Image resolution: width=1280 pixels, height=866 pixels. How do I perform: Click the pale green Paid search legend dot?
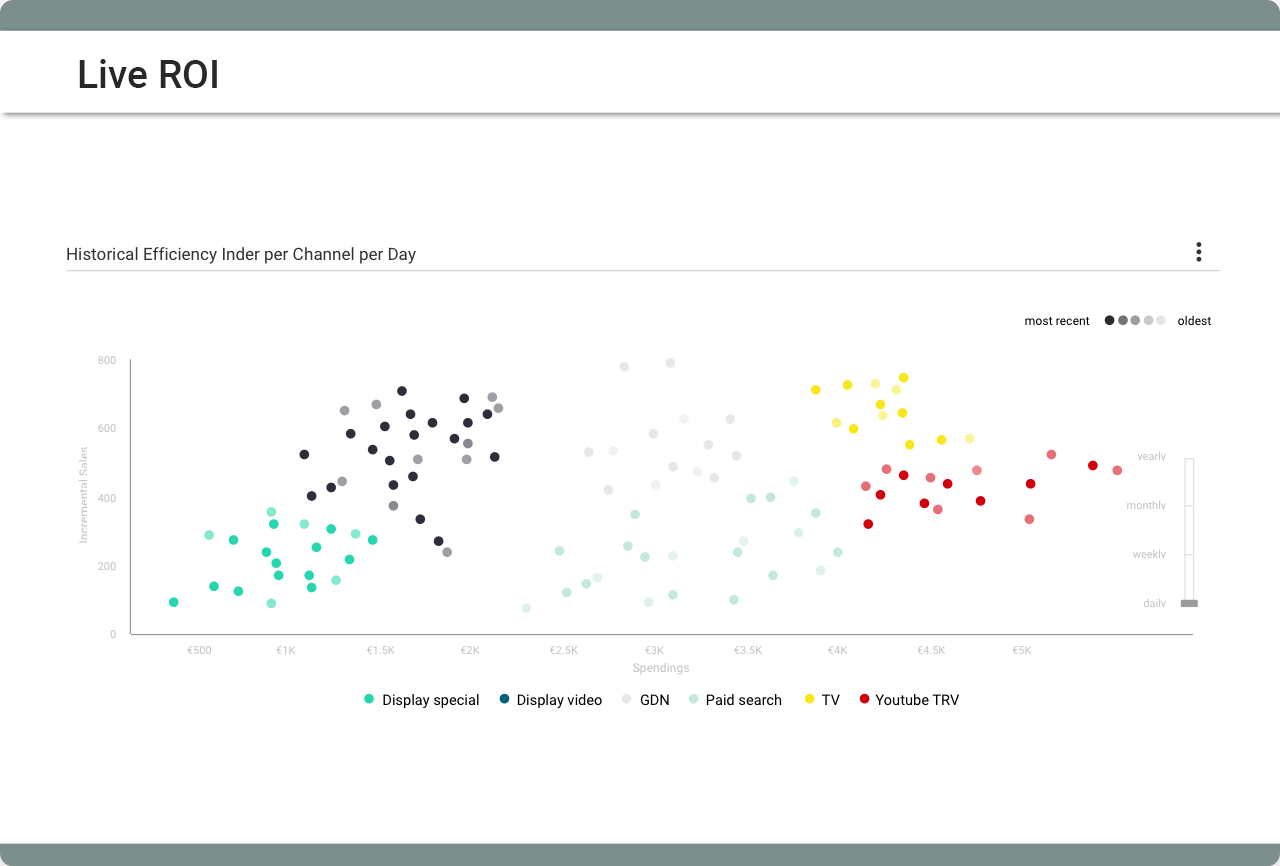(693, 700)
